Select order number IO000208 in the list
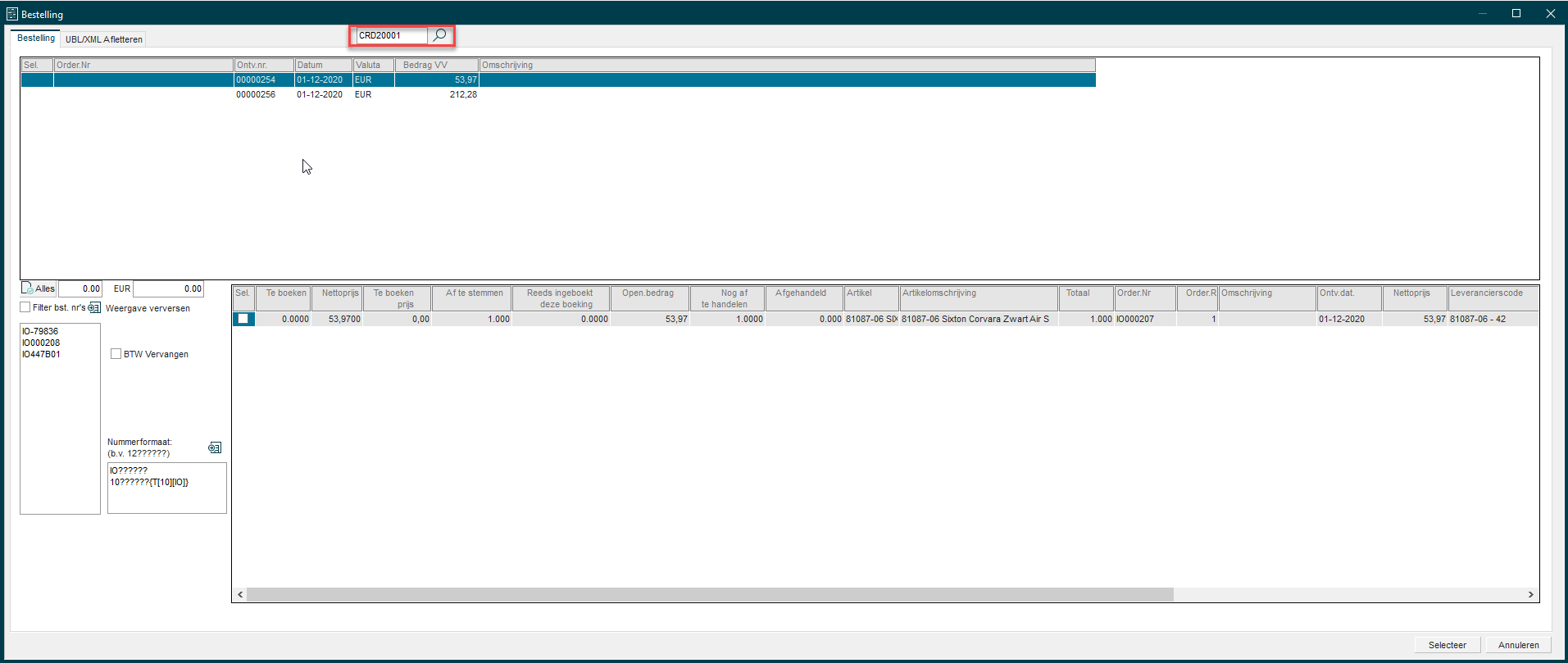 (41, 343)
